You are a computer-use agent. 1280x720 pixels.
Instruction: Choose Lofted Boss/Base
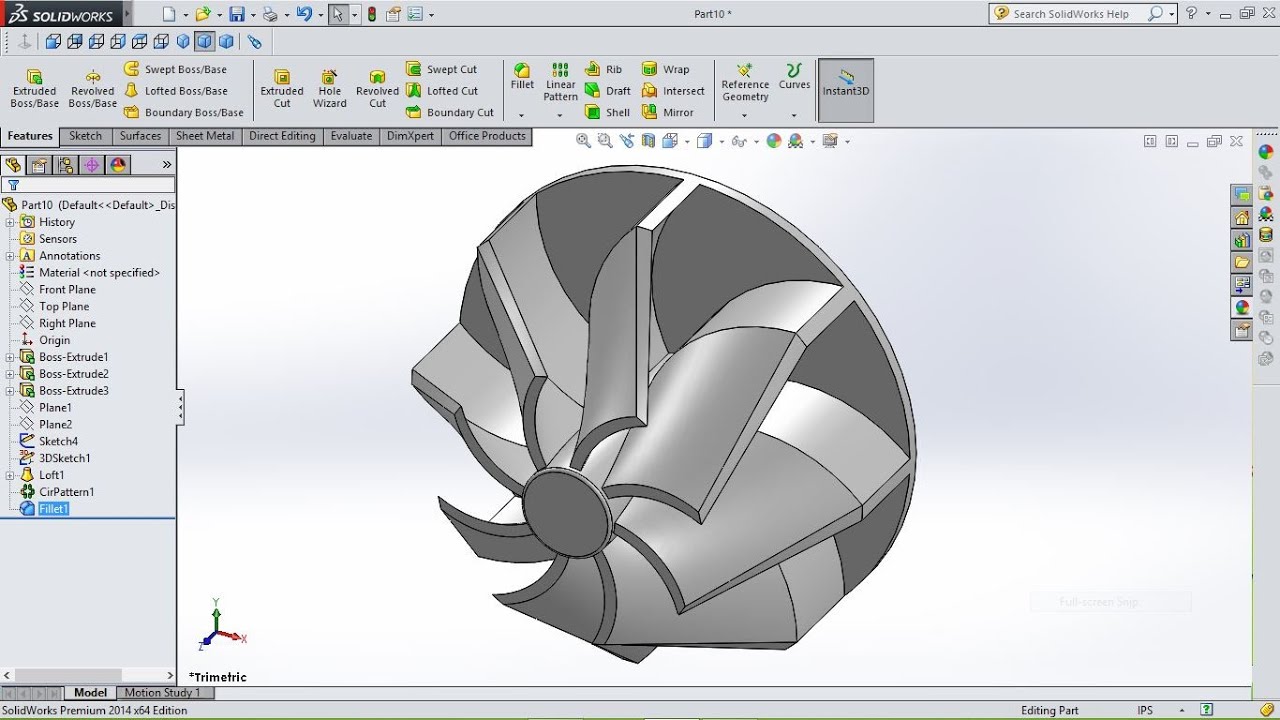tap(175, 91)
